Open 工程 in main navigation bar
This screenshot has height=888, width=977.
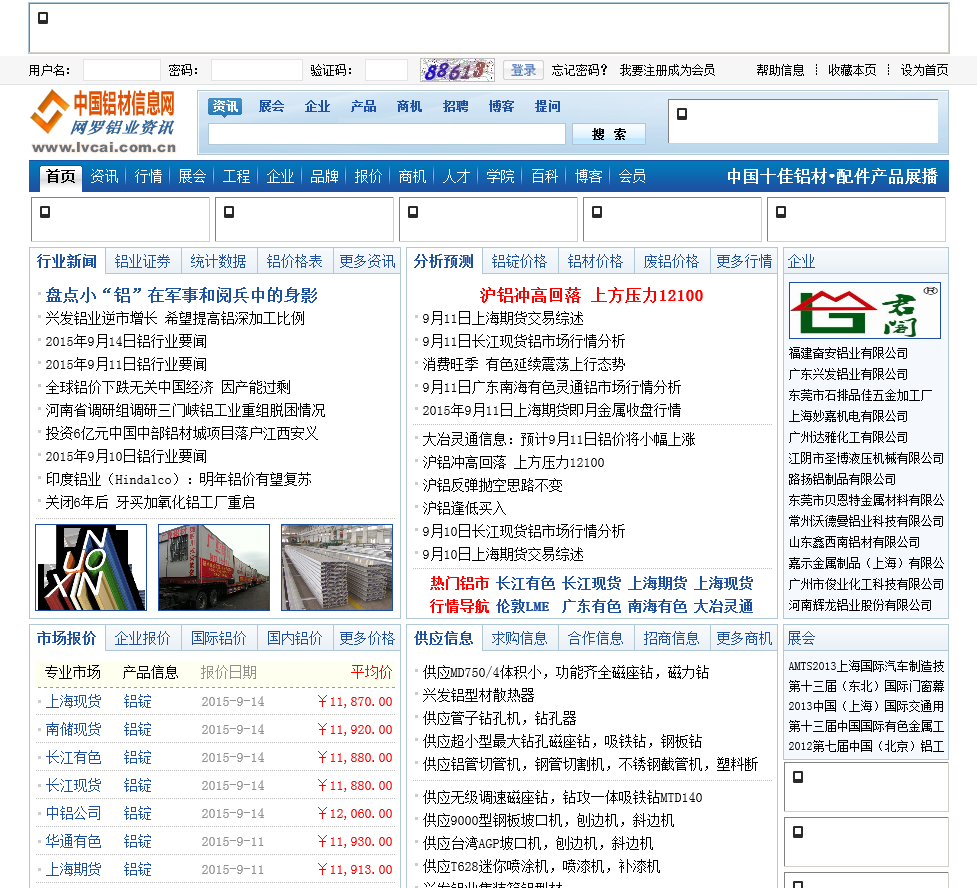[236, 176]
